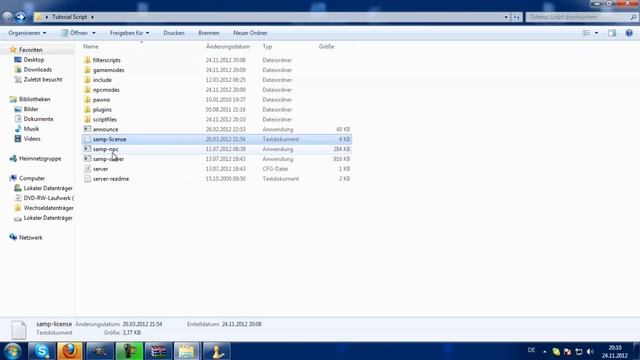Click the 284 KB size of samp-npc
This screenshot has height=360, width=640.
pyautogui.click(x=342, y=149)
